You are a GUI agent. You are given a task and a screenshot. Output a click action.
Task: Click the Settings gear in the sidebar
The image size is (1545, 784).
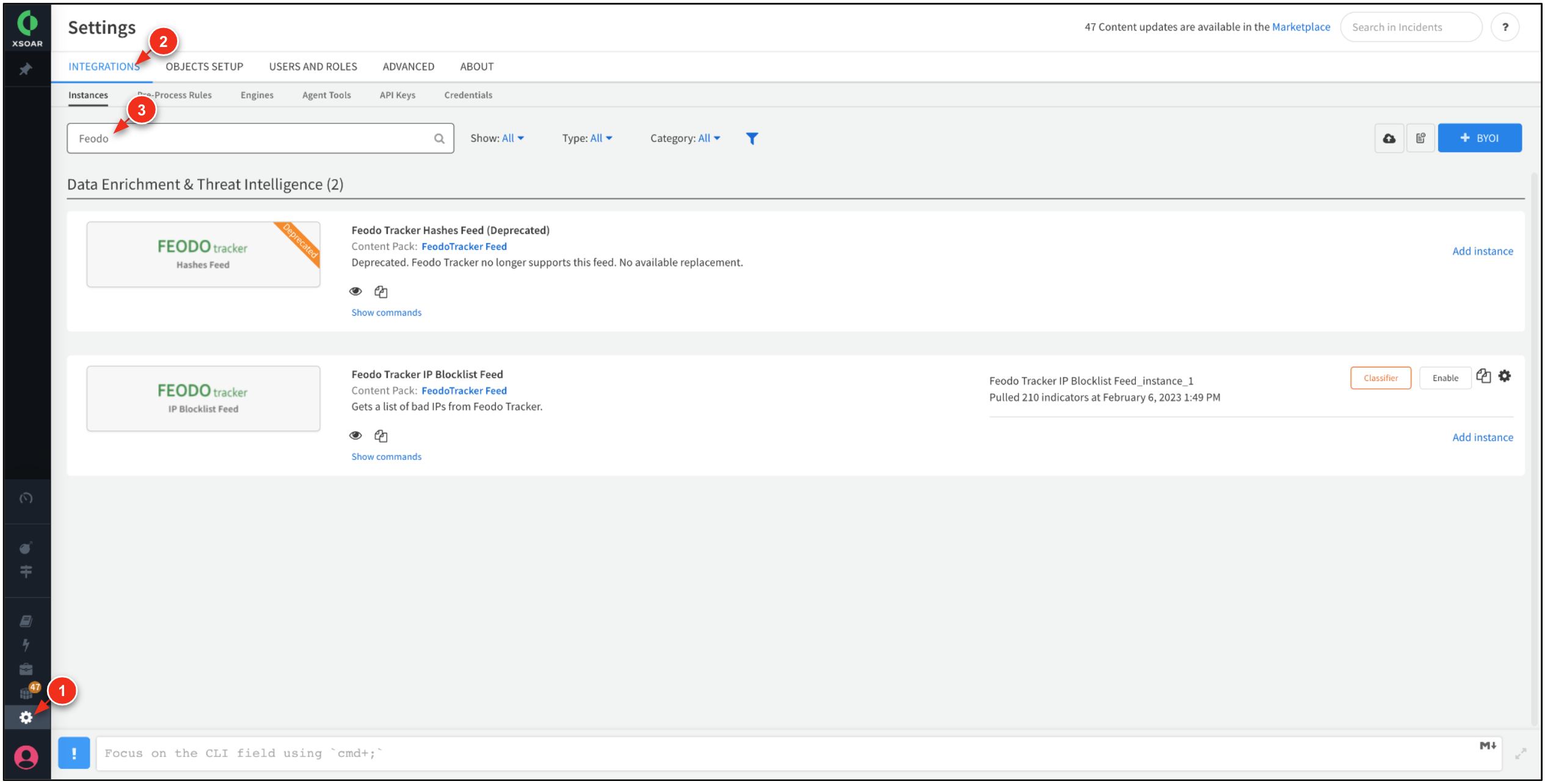[26, 717]
